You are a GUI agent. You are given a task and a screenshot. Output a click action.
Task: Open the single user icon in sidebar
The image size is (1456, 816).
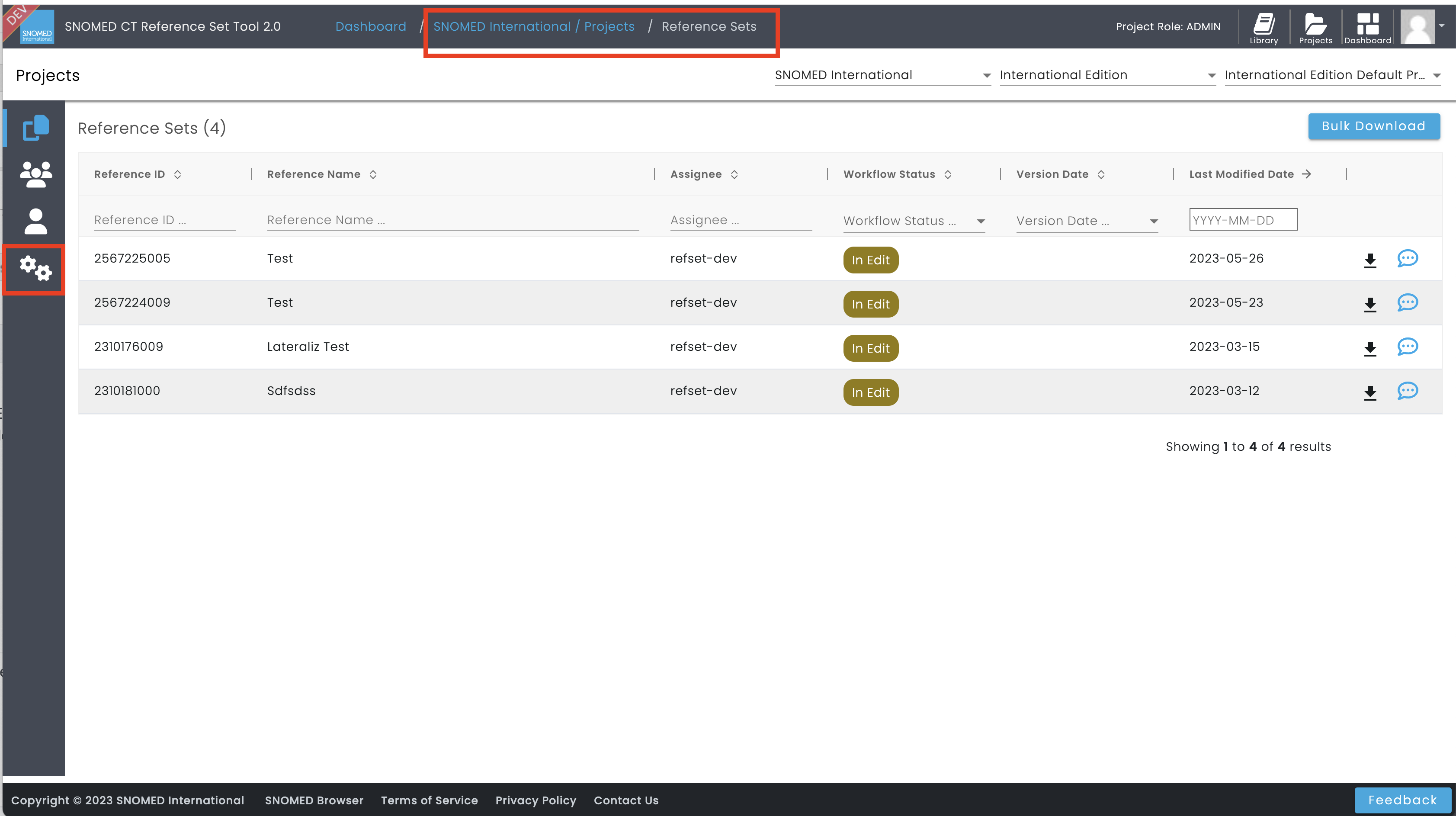click(35, 222)
